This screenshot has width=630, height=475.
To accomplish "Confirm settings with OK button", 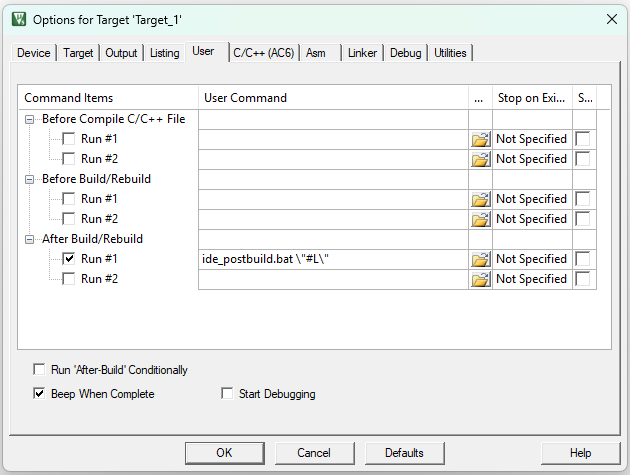I will click(225, 453).
